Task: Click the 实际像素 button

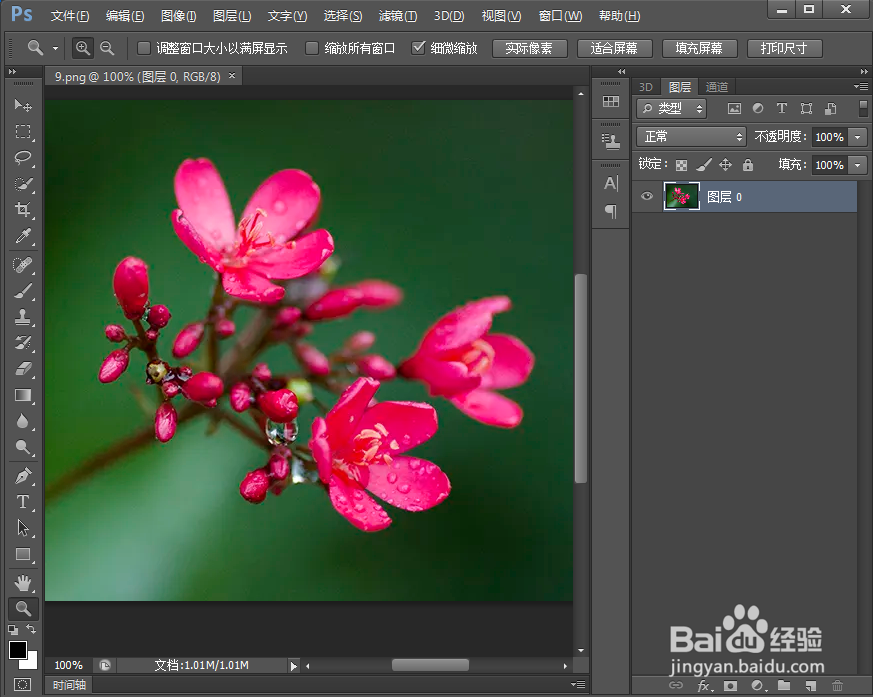Action: coord(529,48)
